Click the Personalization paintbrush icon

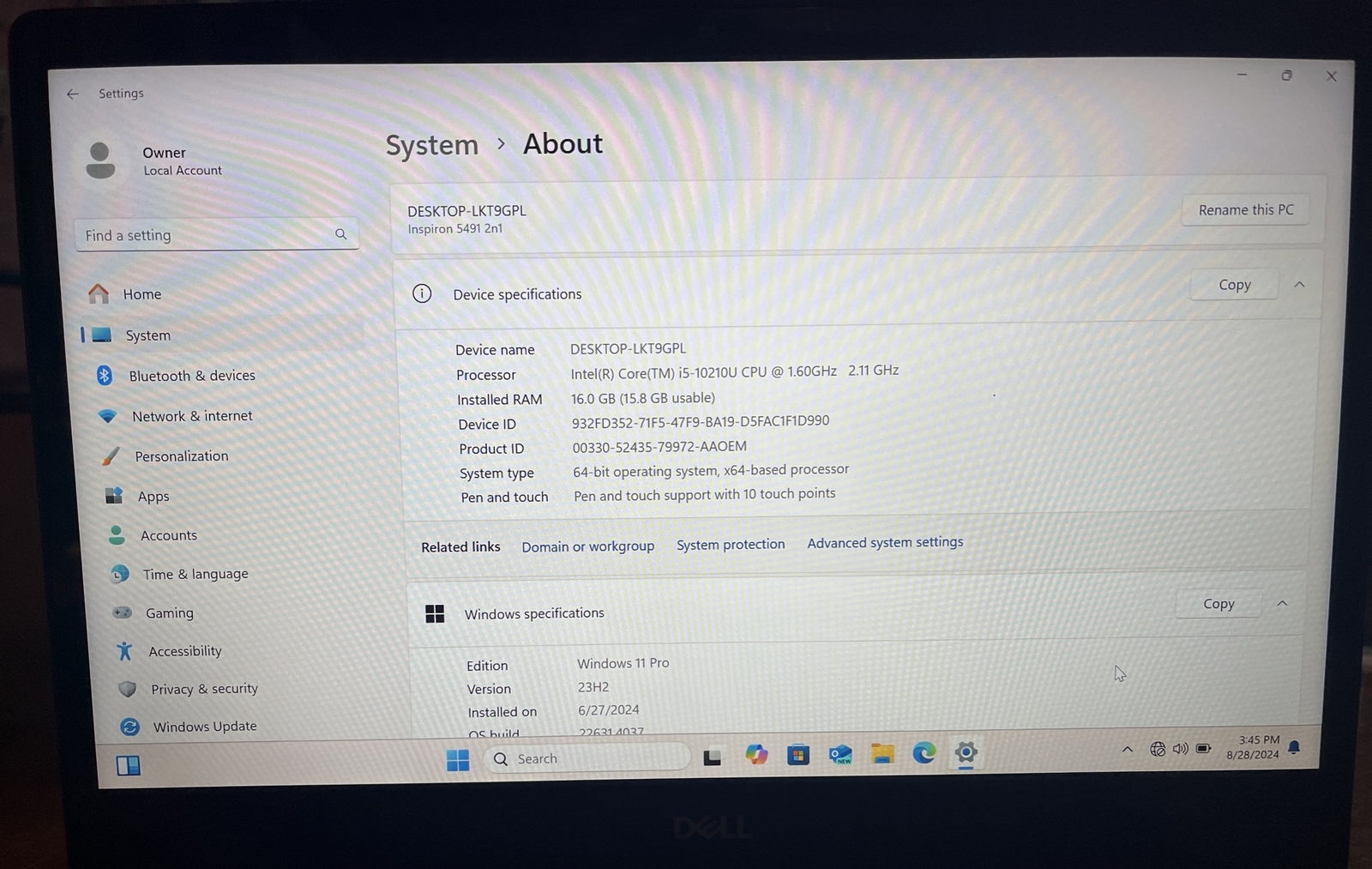111,456
